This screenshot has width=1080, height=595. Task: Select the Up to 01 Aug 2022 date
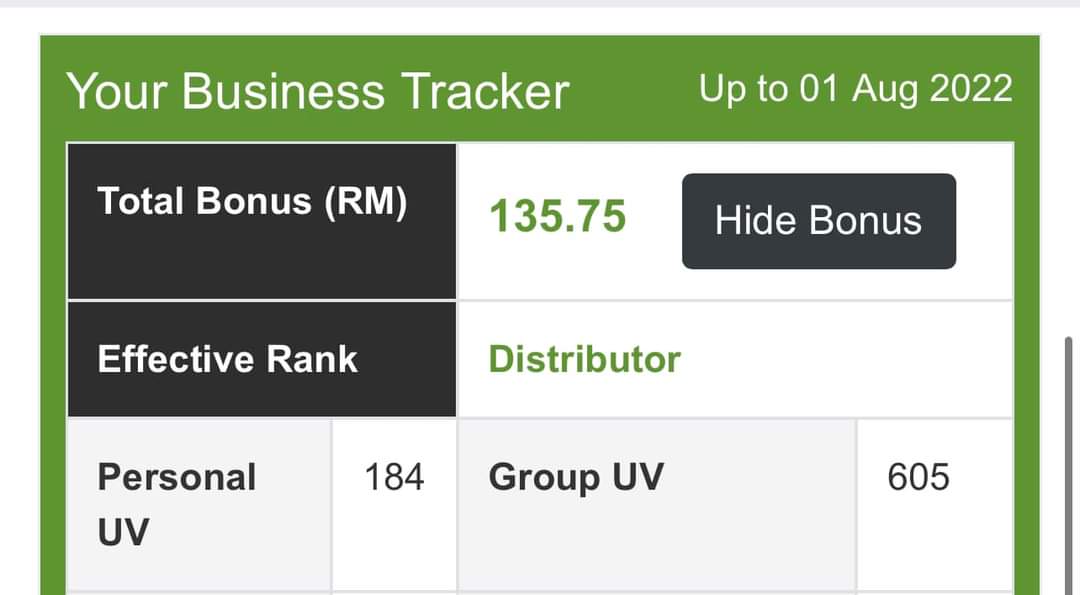click(855, 89)
